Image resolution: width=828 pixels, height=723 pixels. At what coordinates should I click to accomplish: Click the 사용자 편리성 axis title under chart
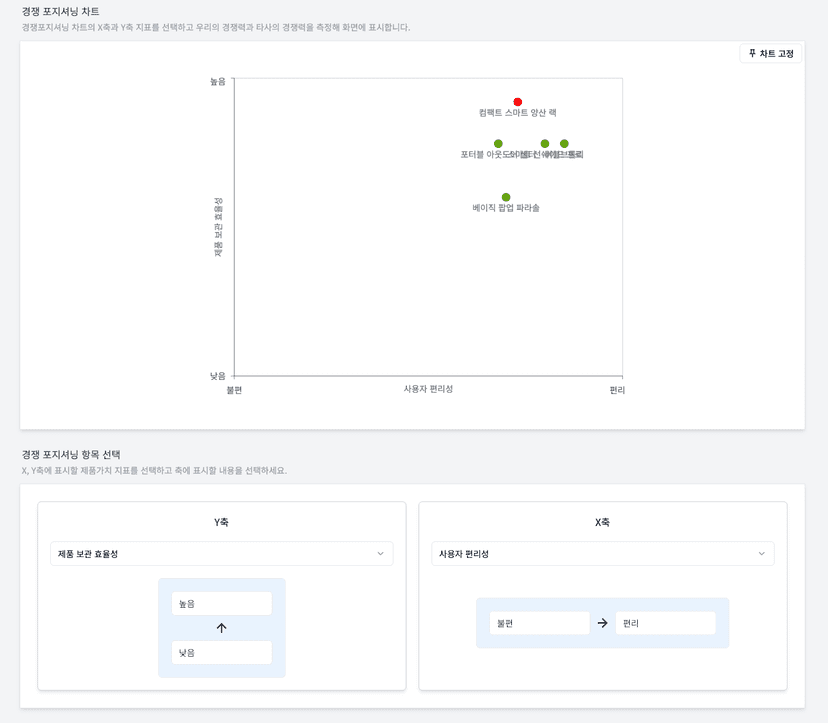428,389
